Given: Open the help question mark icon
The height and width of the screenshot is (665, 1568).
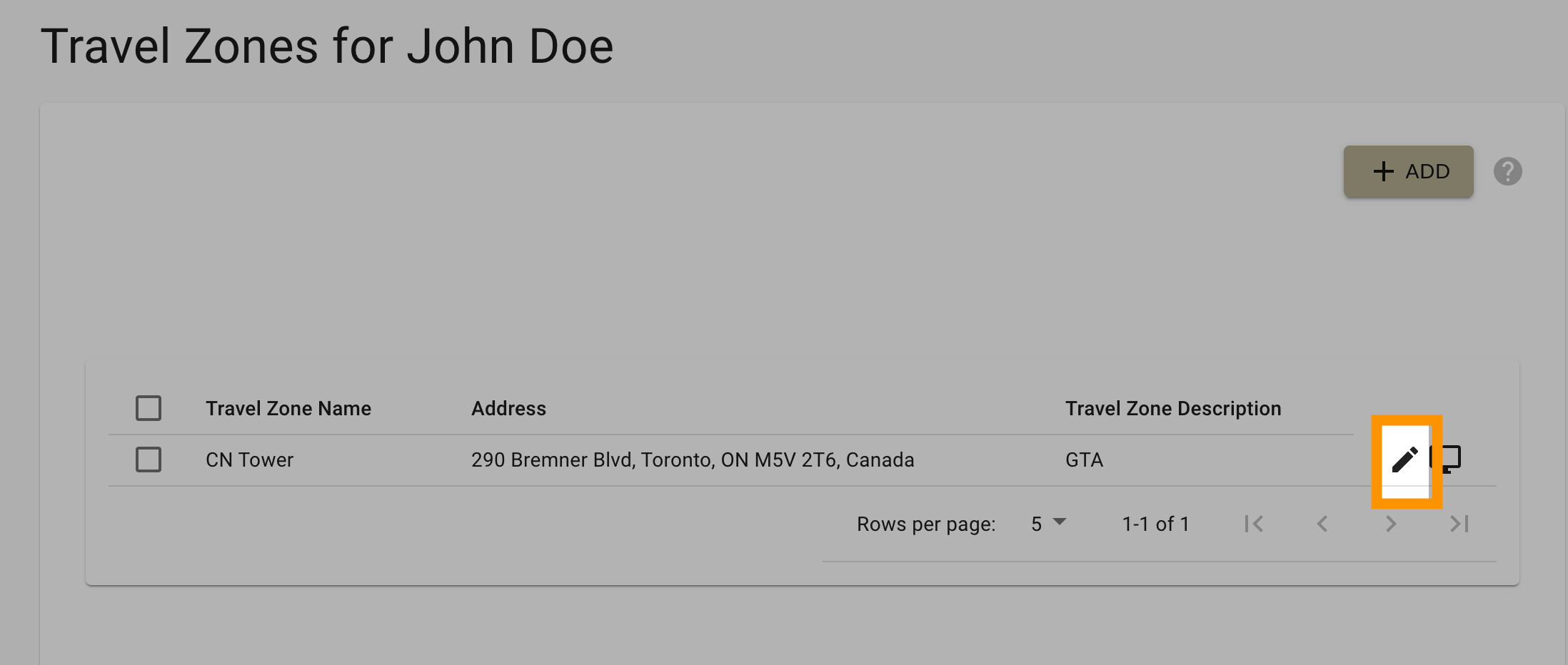Looking at the screenshot, I should pyautogui.click(x=1507, y=171).
